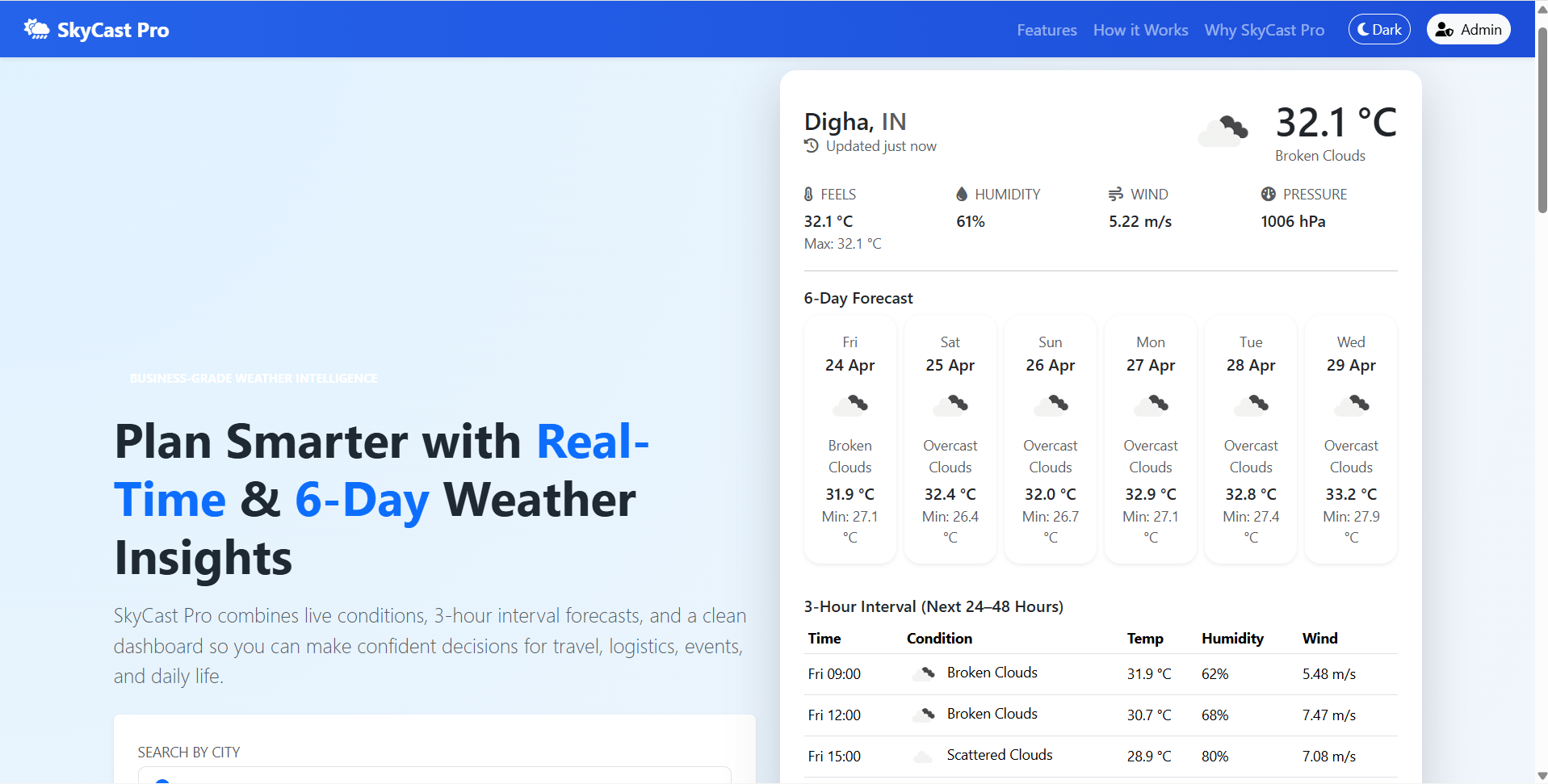
Task: Click the SkyCast Pro brand name
Action: (x=113, y=30)
